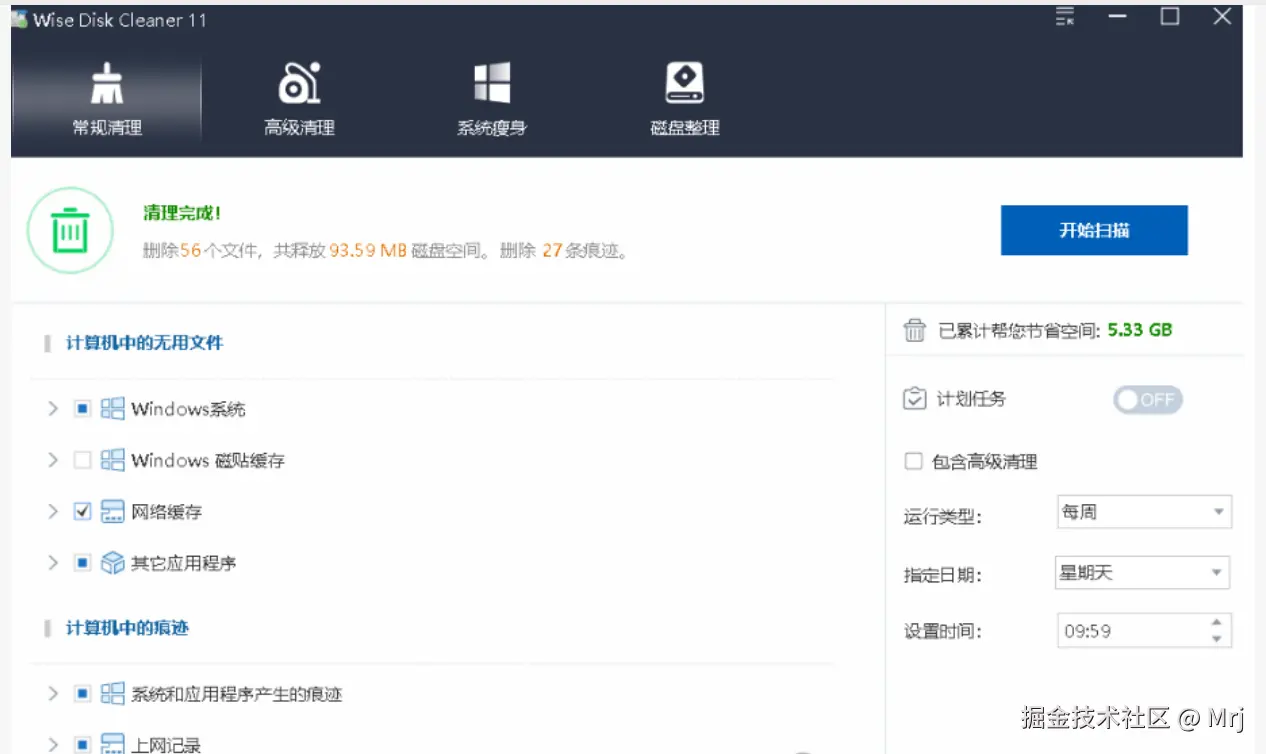Image resolution: width=1266 pixels, height=754 pixels.
Task: Switch to the 磁盘整理 tab
Action: (685, 99)
